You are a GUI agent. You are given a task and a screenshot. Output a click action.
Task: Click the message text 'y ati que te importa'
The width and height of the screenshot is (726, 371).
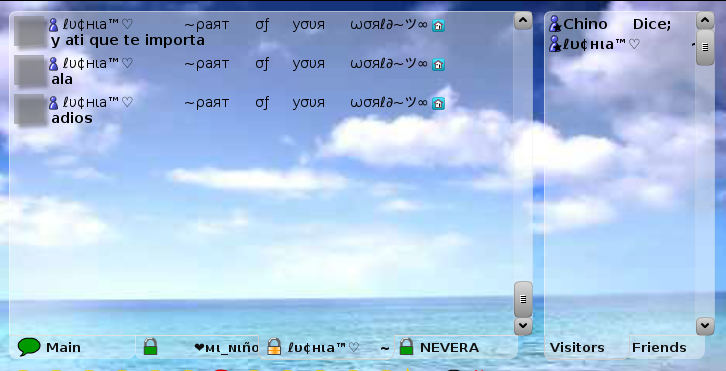pyautogui.click(x=128, y=40)
